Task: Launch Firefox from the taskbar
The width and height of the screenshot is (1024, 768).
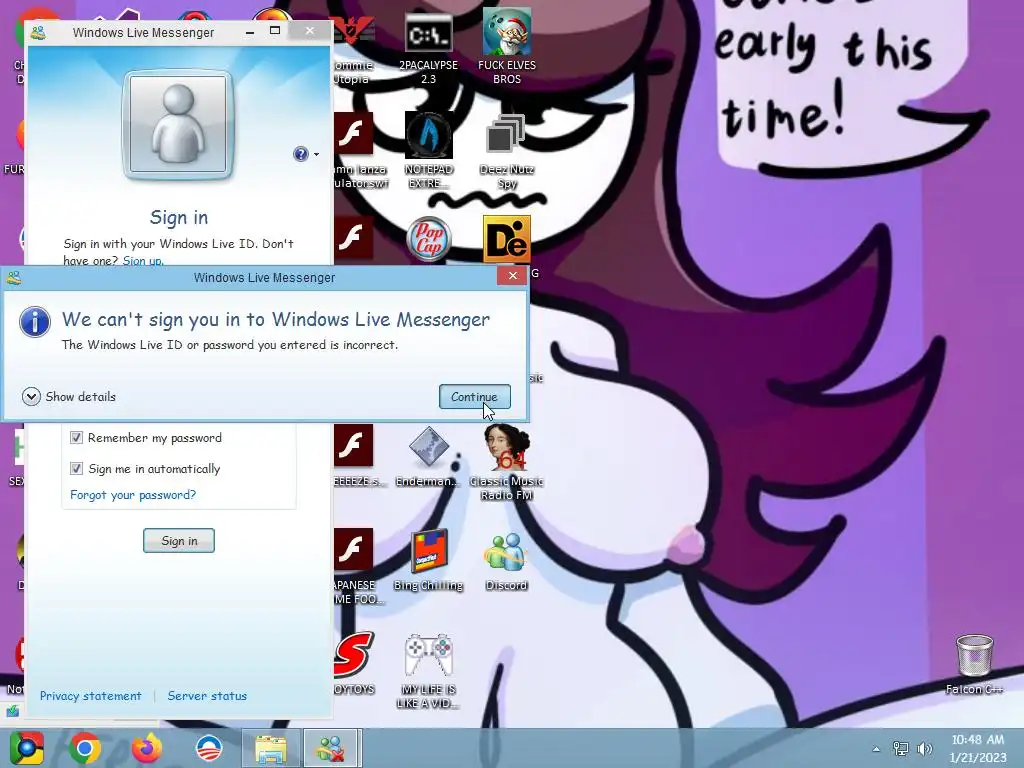Action: (146, 748)
